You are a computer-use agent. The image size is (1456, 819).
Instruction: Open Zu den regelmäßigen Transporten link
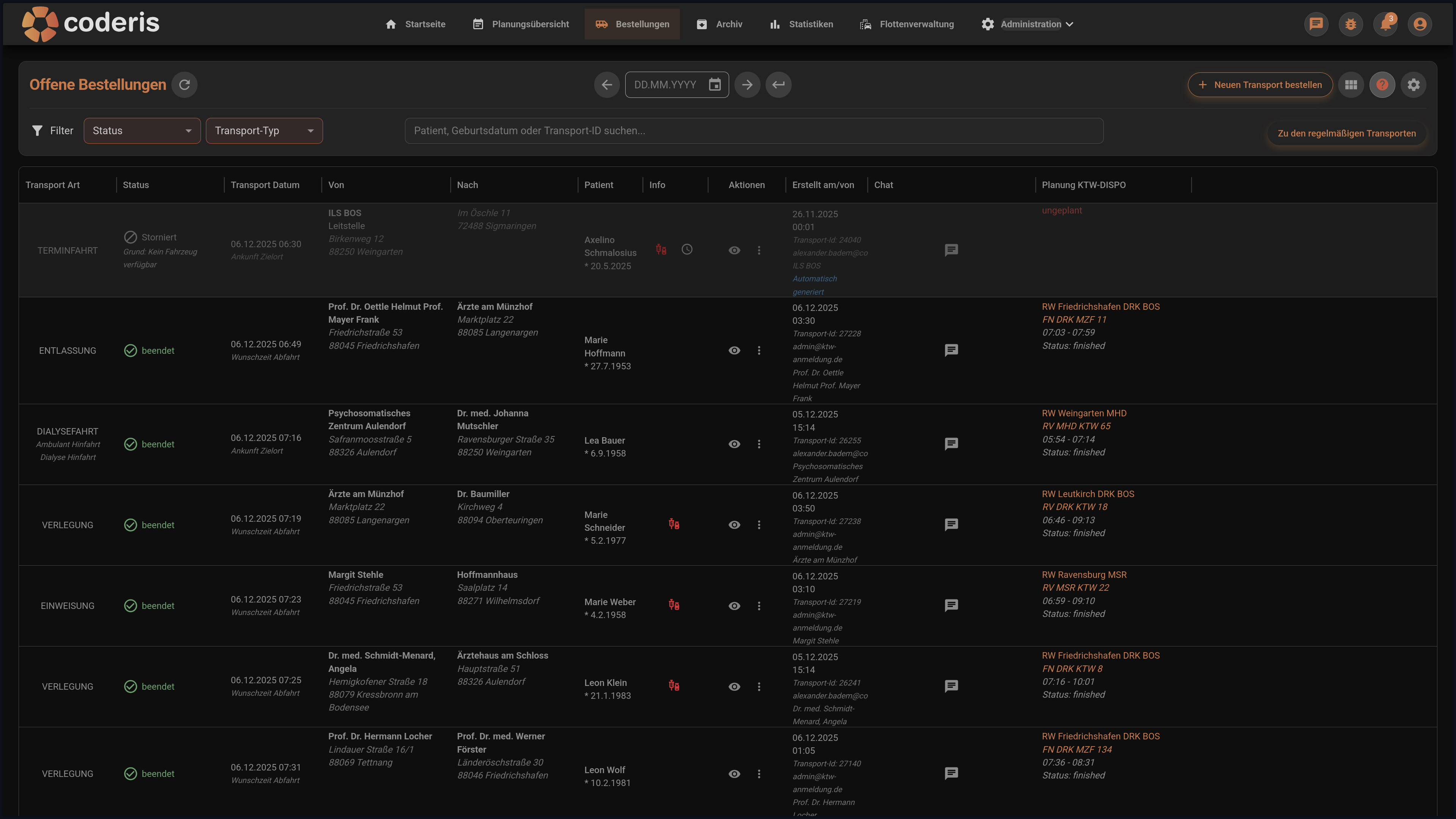[1346, 133]
